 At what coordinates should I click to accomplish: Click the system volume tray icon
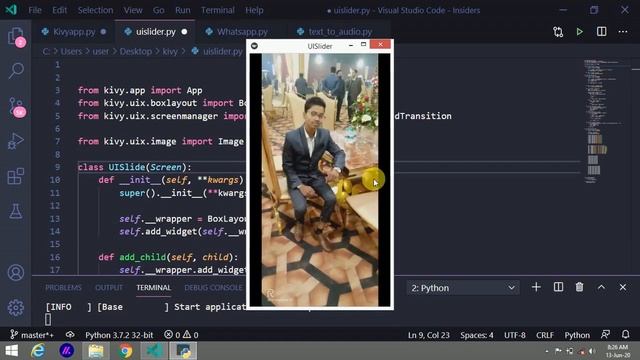click(x=592, y=351)
